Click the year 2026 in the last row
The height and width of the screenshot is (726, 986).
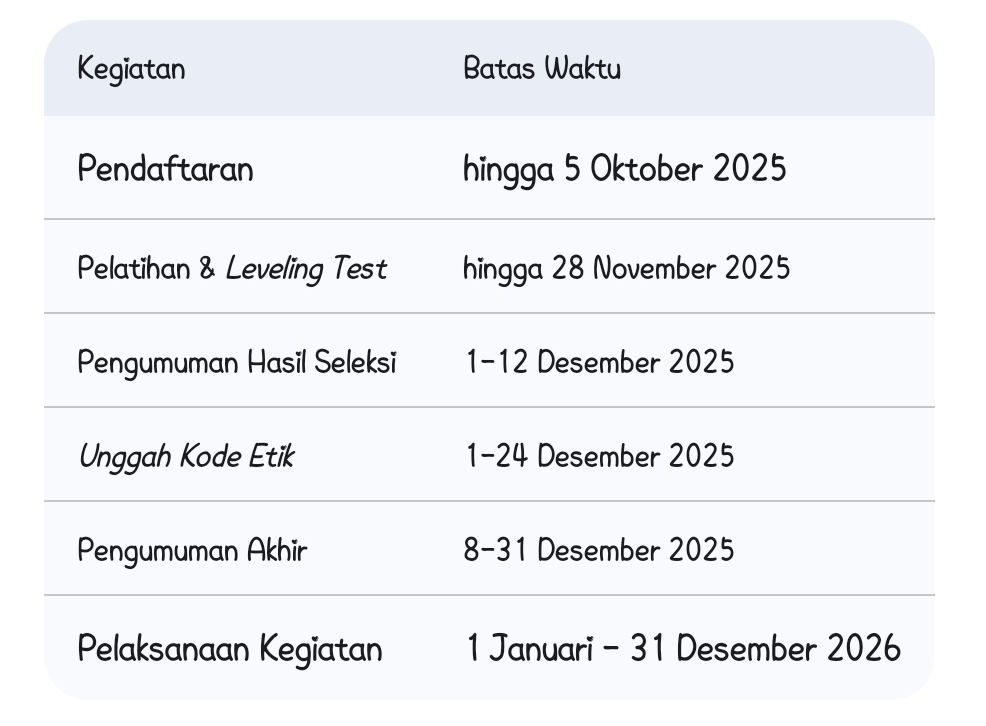[863, 649]
